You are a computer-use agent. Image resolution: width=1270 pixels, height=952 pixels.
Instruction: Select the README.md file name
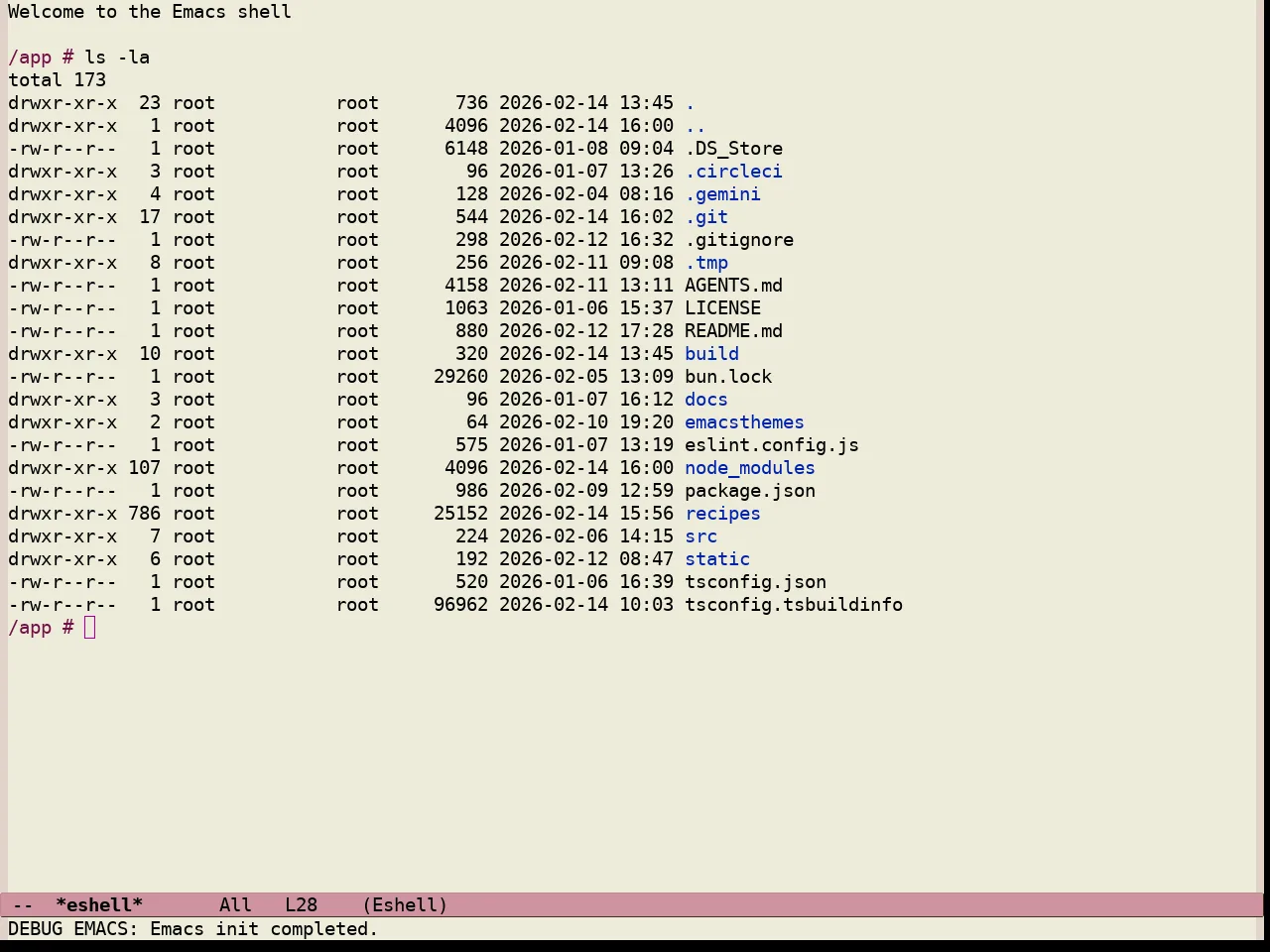[x=733, y=331]
